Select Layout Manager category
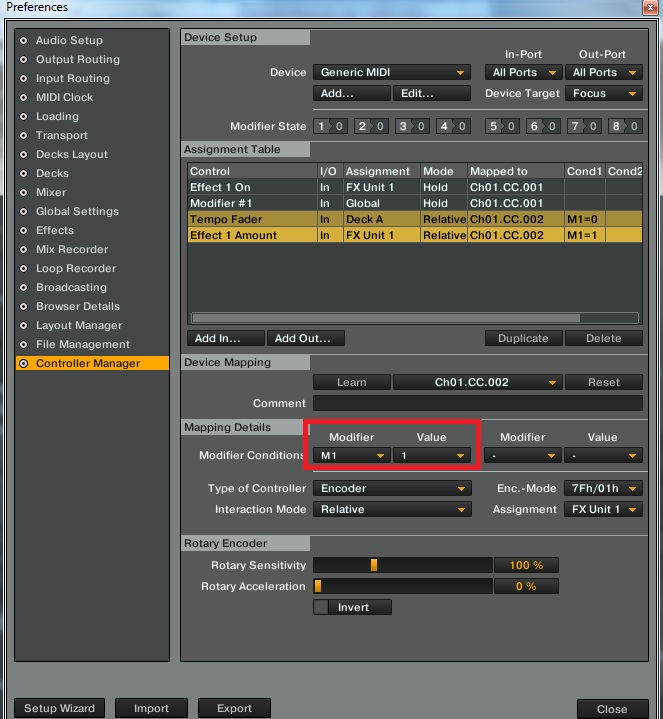 pyautogui.click(x=79, y=326)
